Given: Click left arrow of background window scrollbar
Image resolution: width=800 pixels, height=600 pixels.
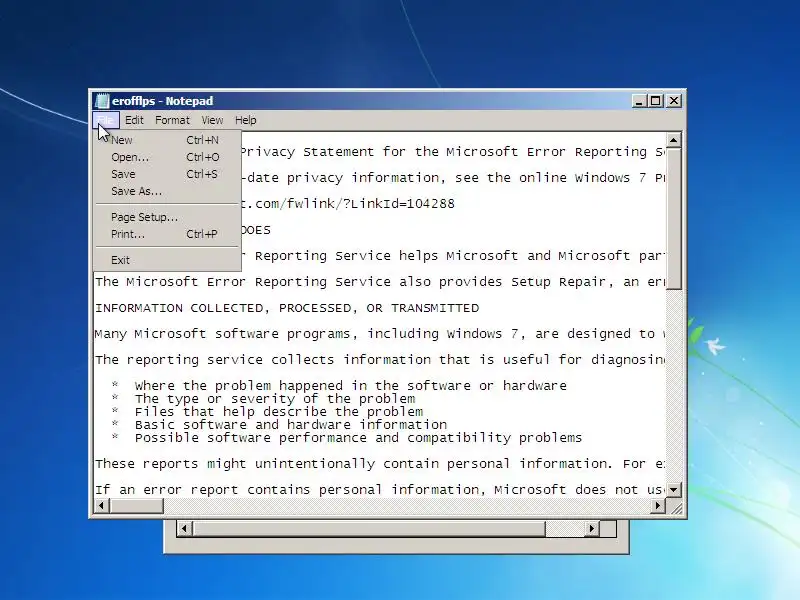Looking at the screenshot, I should point(184,529).
